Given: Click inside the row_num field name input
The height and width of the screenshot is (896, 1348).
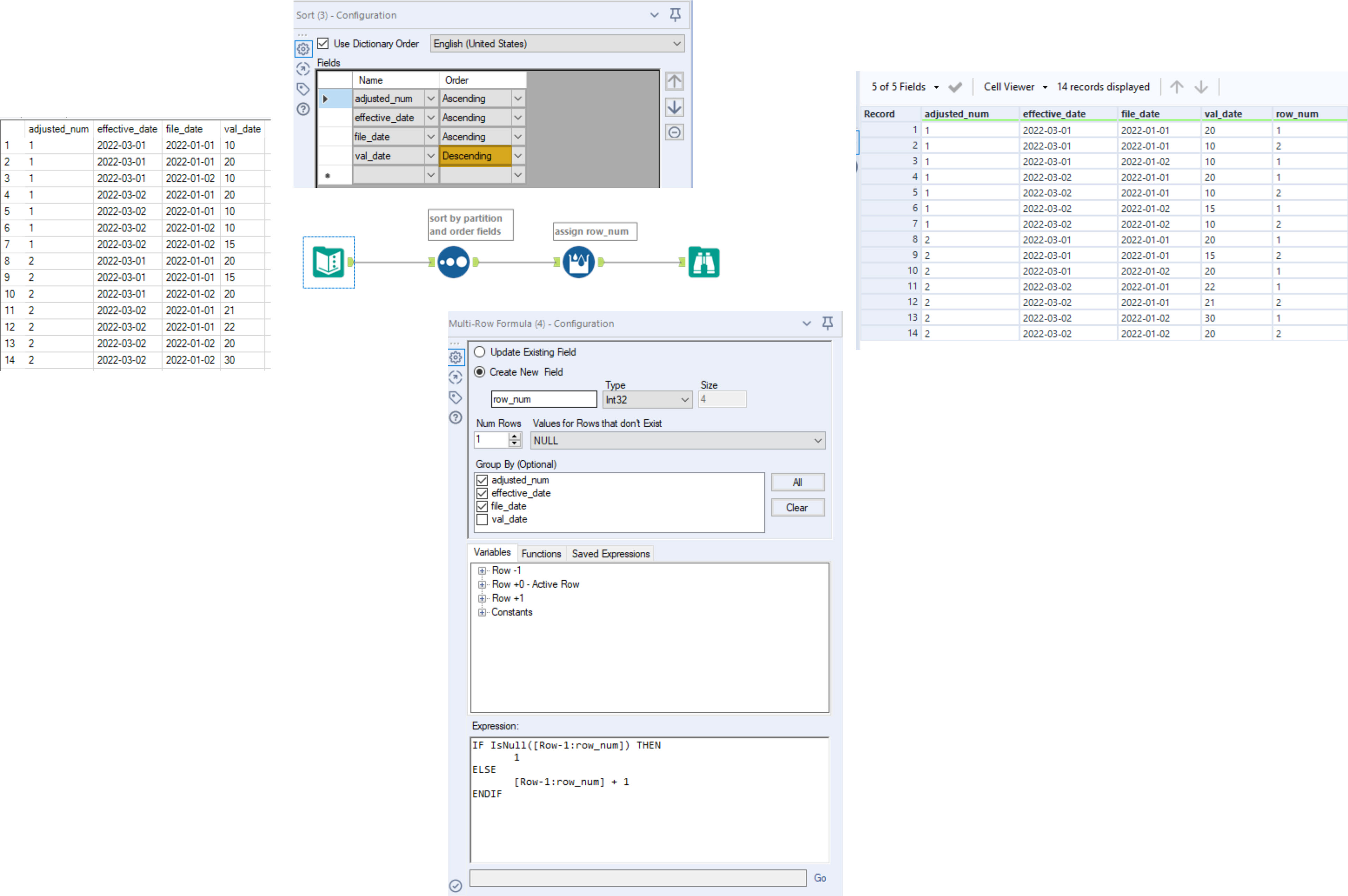Looking at the screenshot, I should [x=543, y=399].
